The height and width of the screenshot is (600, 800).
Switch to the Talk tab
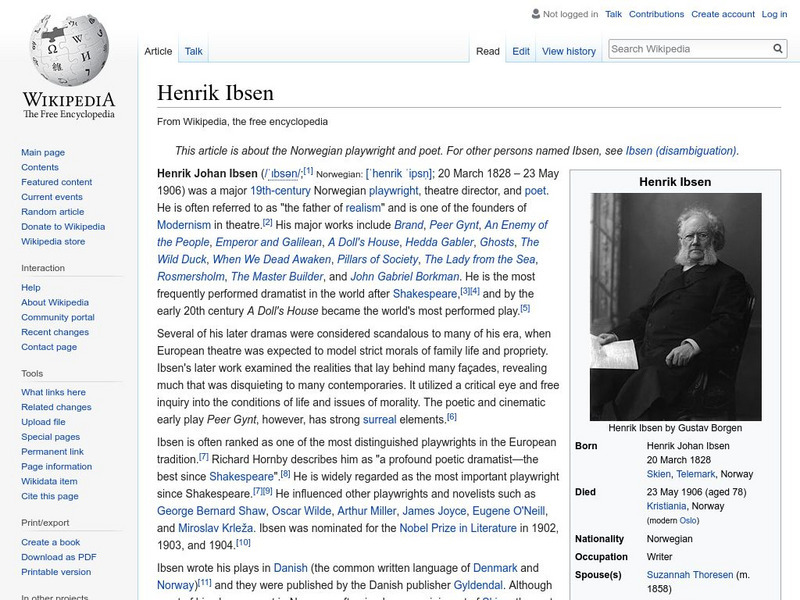[x=193, y=50]
